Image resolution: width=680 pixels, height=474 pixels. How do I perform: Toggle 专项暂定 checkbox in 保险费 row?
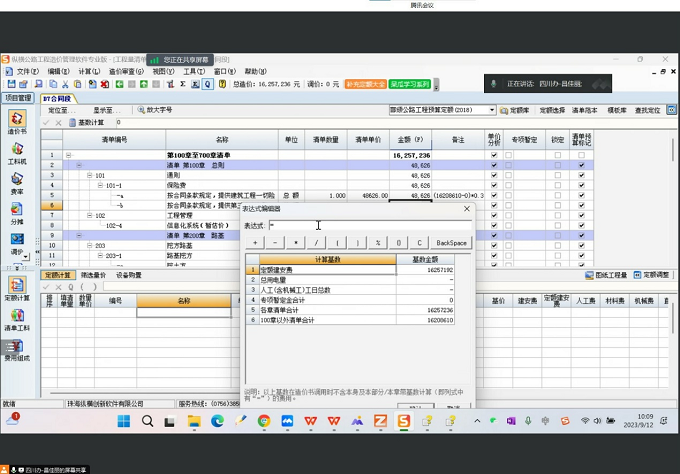point(508,185)
